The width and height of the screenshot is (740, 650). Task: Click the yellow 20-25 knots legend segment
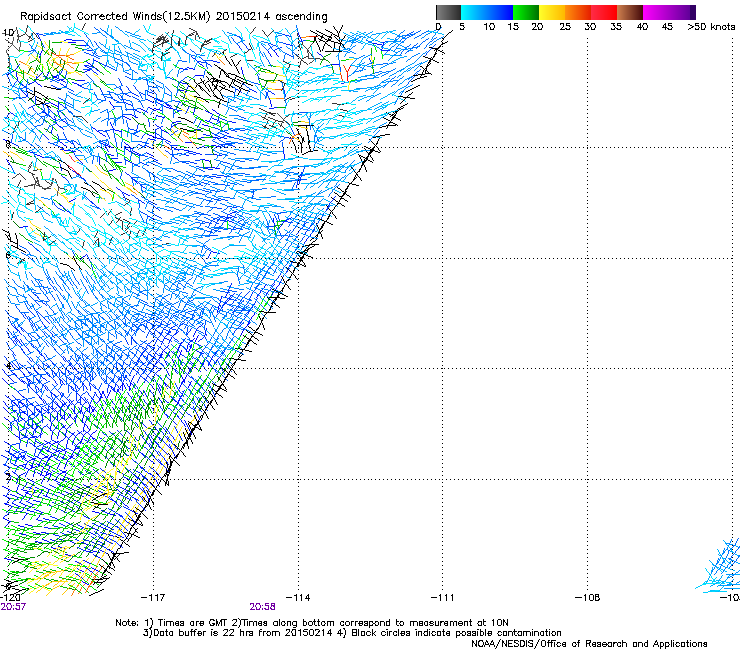[552, 12]
